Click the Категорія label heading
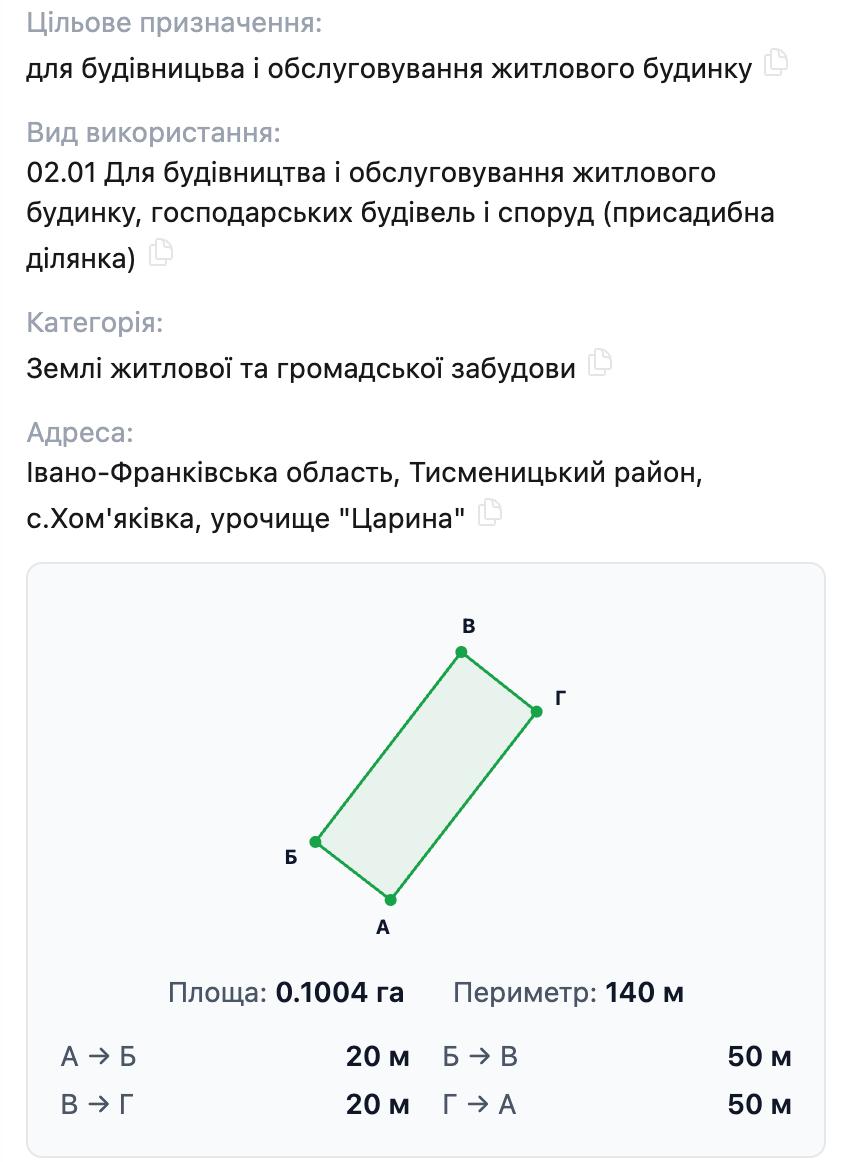This screenshot has height=1162, width=852. (x=95, y=323)
